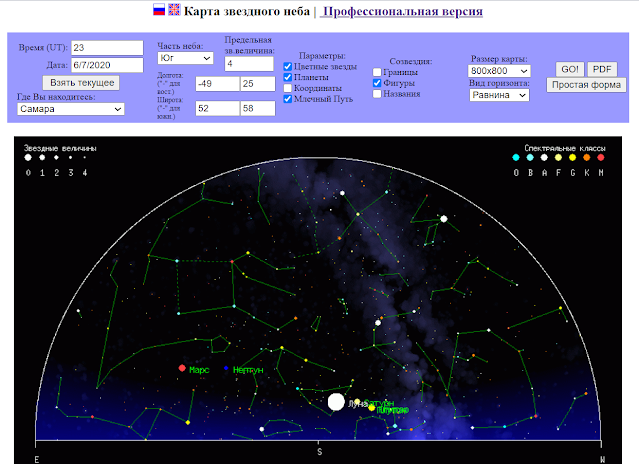Screen dimensions: 639x464
Task: Click the red Mars planet marker
Action: pyautogui.click(x=182, y=368)
